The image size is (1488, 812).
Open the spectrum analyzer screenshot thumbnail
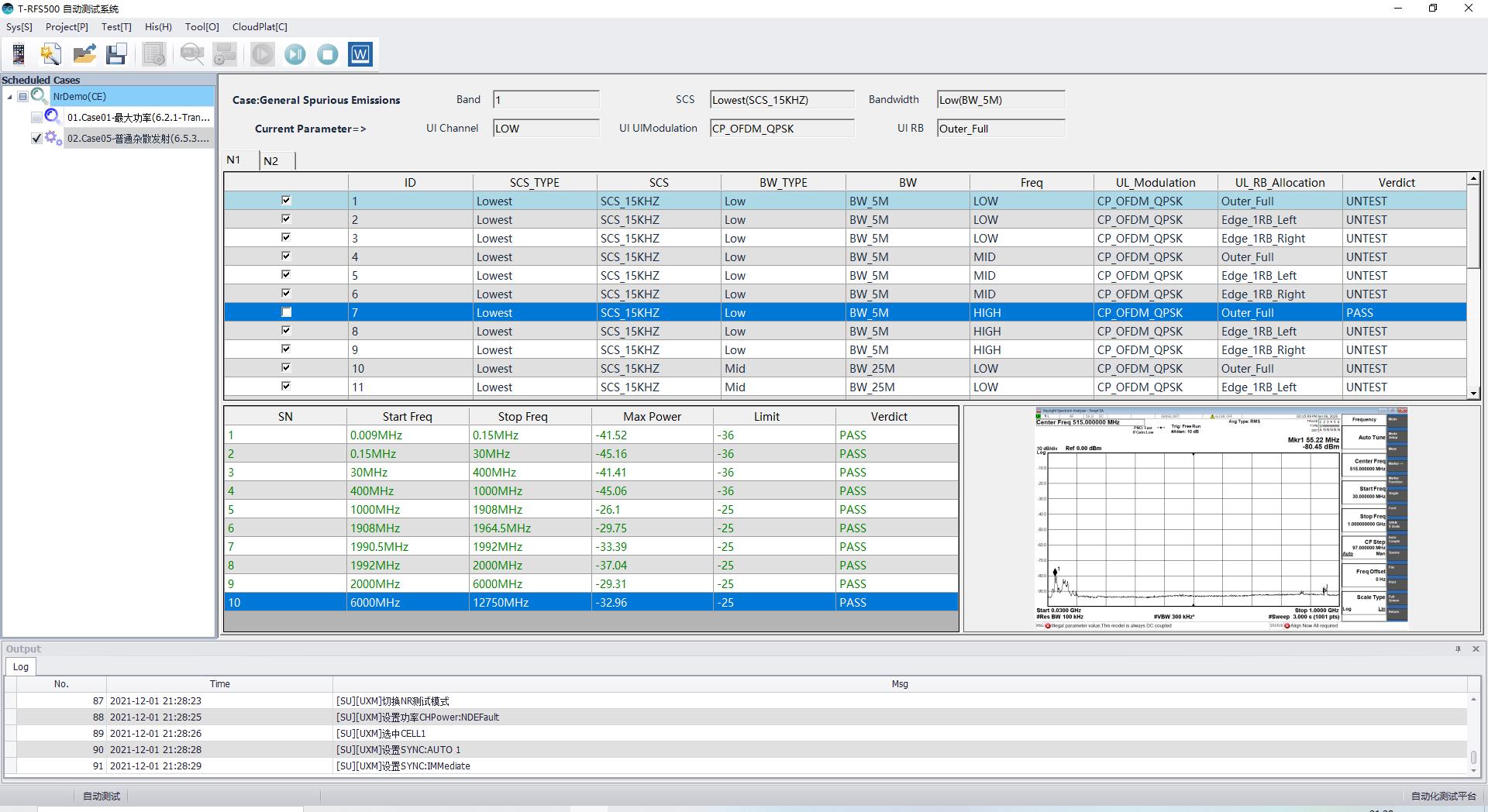point(1221,518)
